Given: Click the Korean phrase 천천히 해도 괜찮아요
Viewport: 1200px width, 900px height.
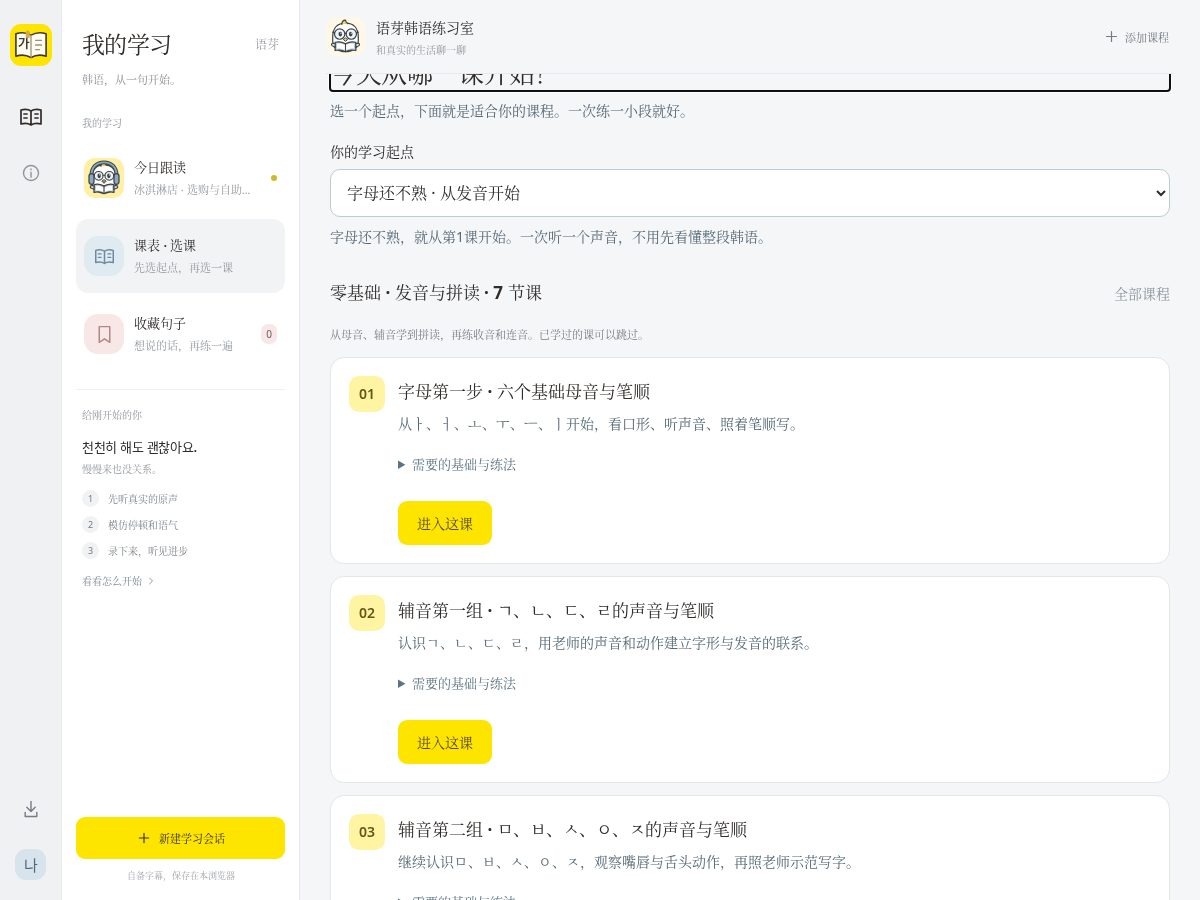Looking at the screenshot, I should [140, 447].
